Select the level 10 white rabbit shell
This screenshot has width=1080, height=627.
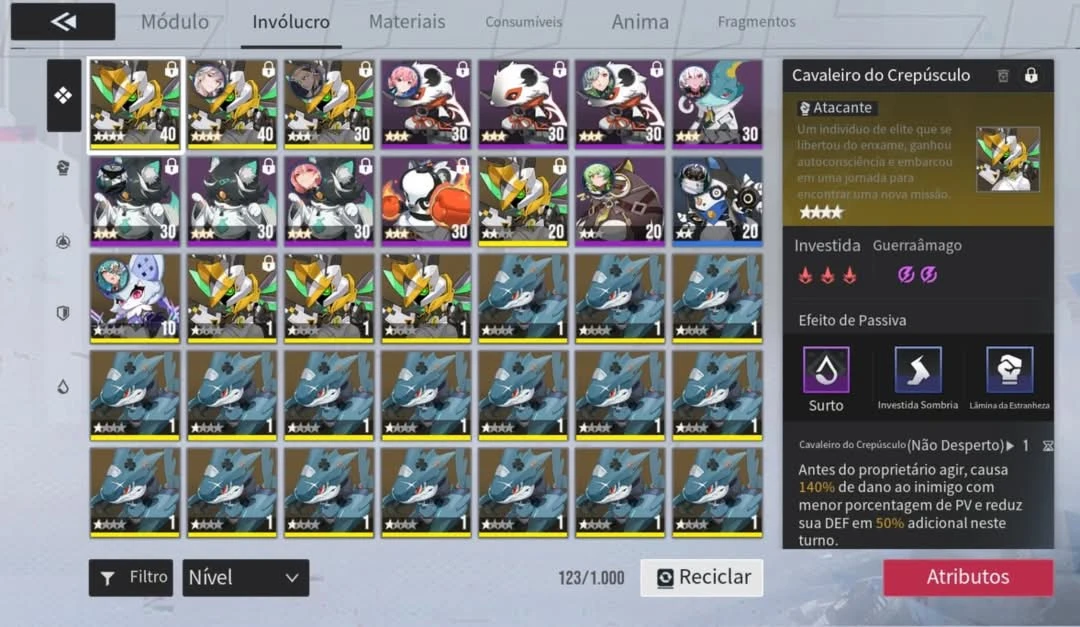tap(135, 298)
